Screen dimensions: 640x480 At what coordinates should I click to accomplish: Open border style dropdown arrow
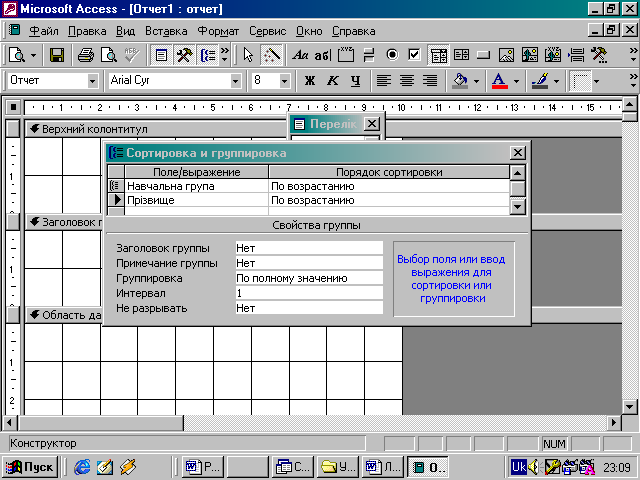[x=596, y=81]
